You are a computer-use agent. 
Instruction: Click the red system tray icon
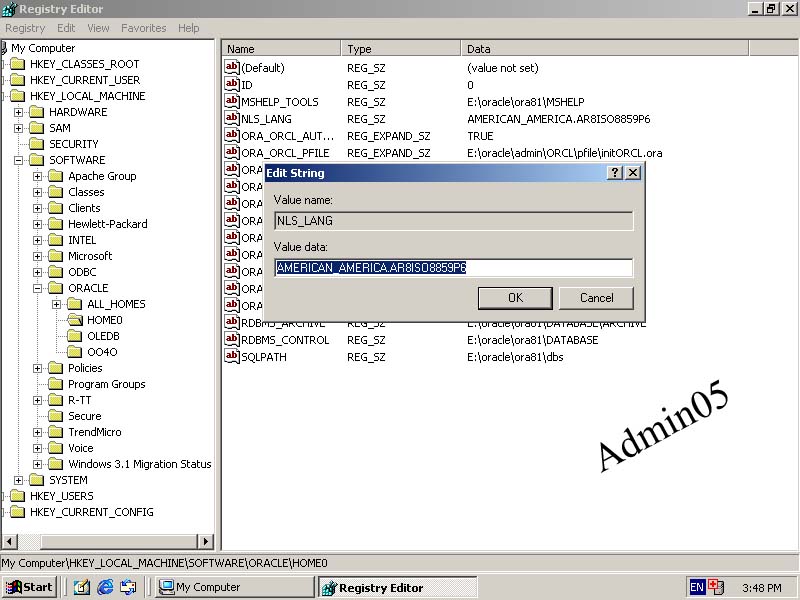(715, 587)
